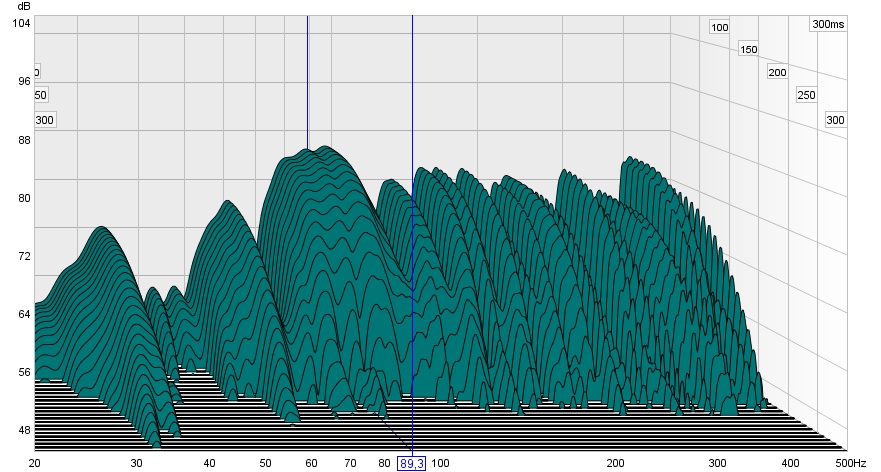881x472 pixels.
Task: Click the 70 label on the frequency axis
Action: click(350, 464)
